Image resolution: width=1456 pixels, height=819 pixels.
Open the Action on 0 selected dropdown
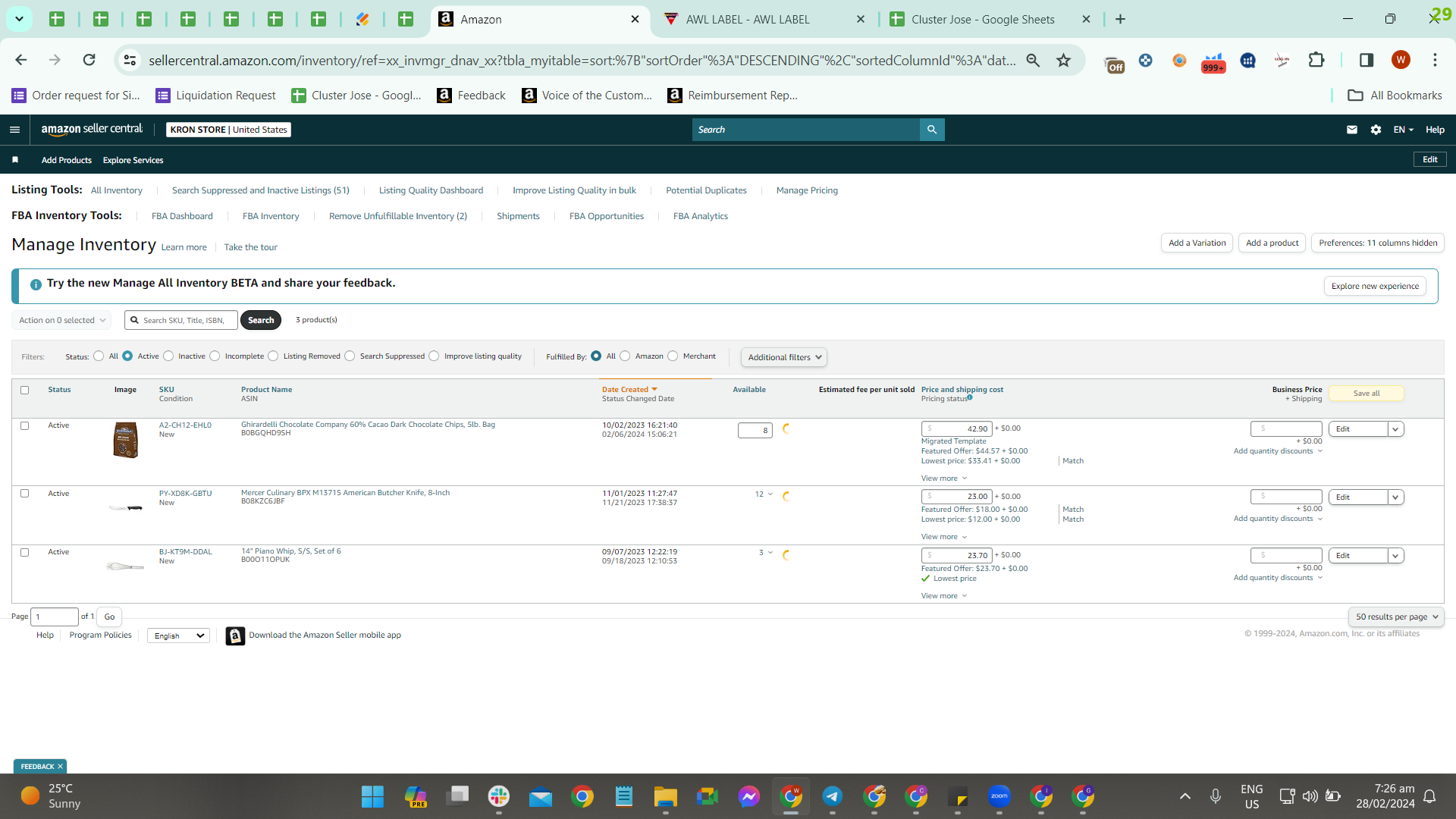61,320
